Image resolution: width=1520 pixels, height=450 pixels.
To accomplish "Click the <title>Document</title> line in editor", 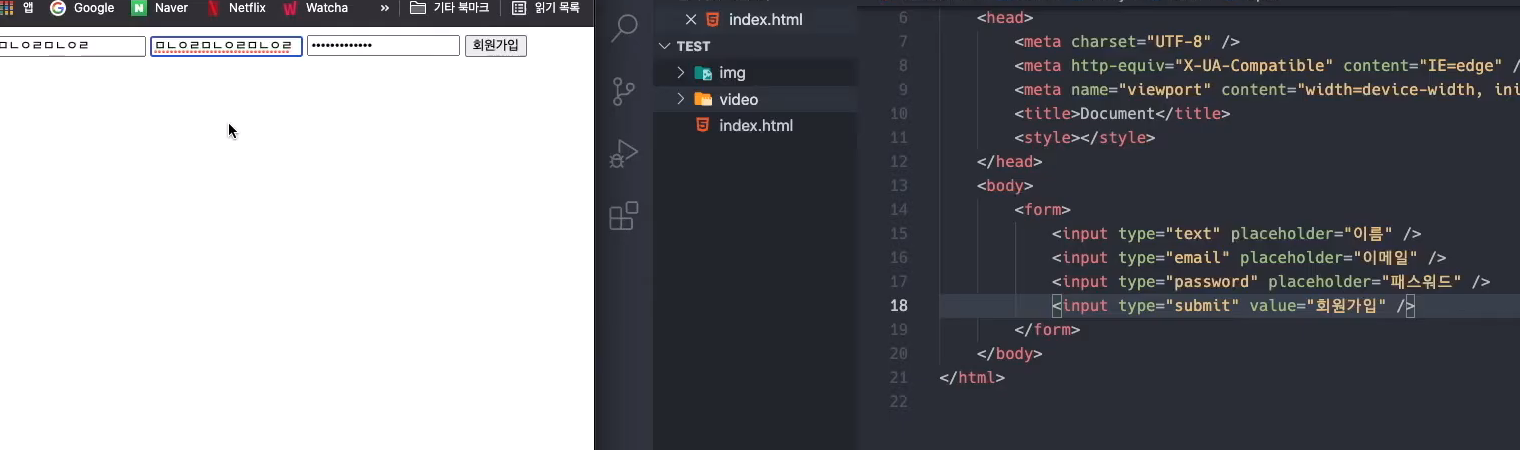I will (1122, 113).
